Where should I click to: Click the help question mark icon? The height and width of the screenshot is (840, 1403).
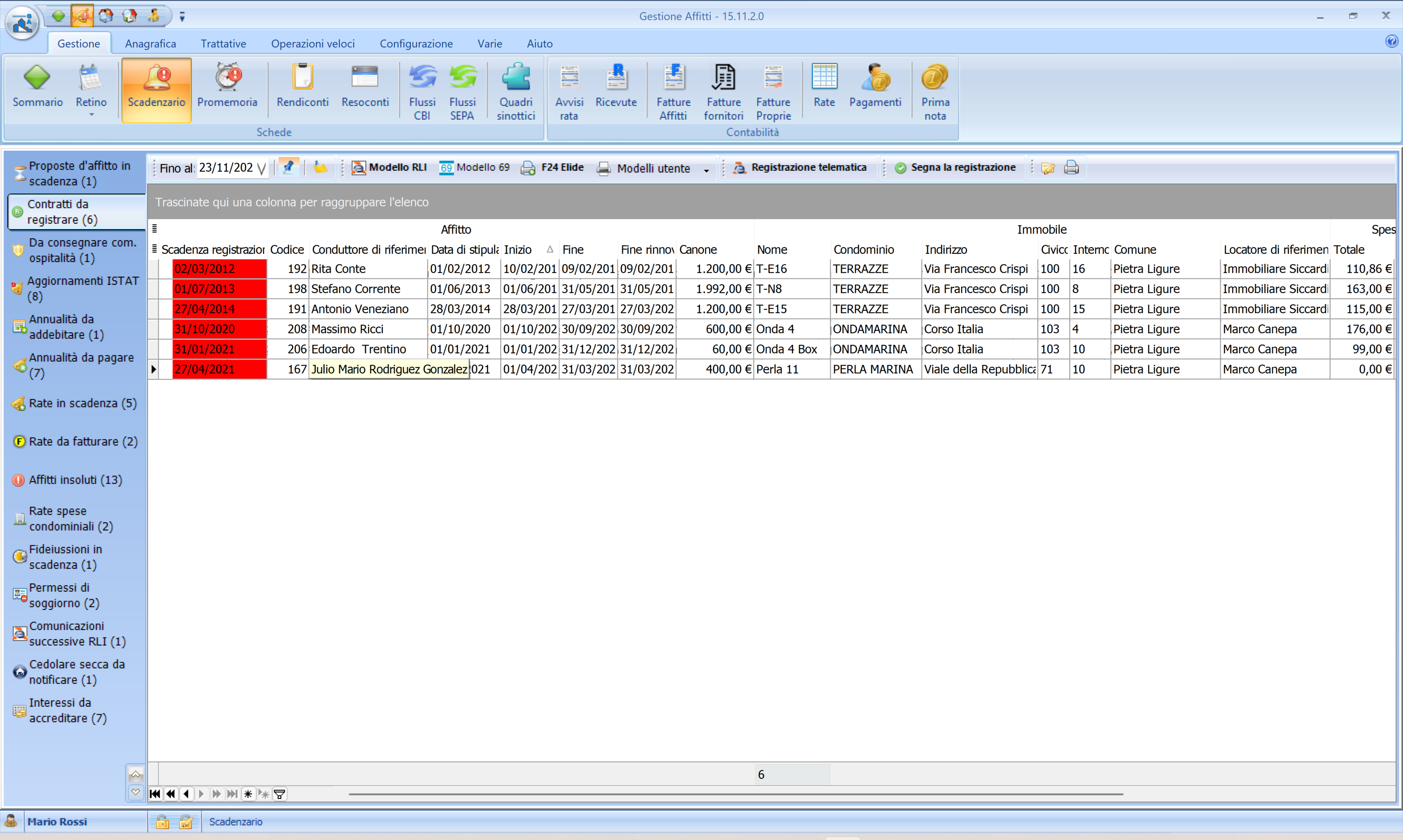(x=1391, y=41)
